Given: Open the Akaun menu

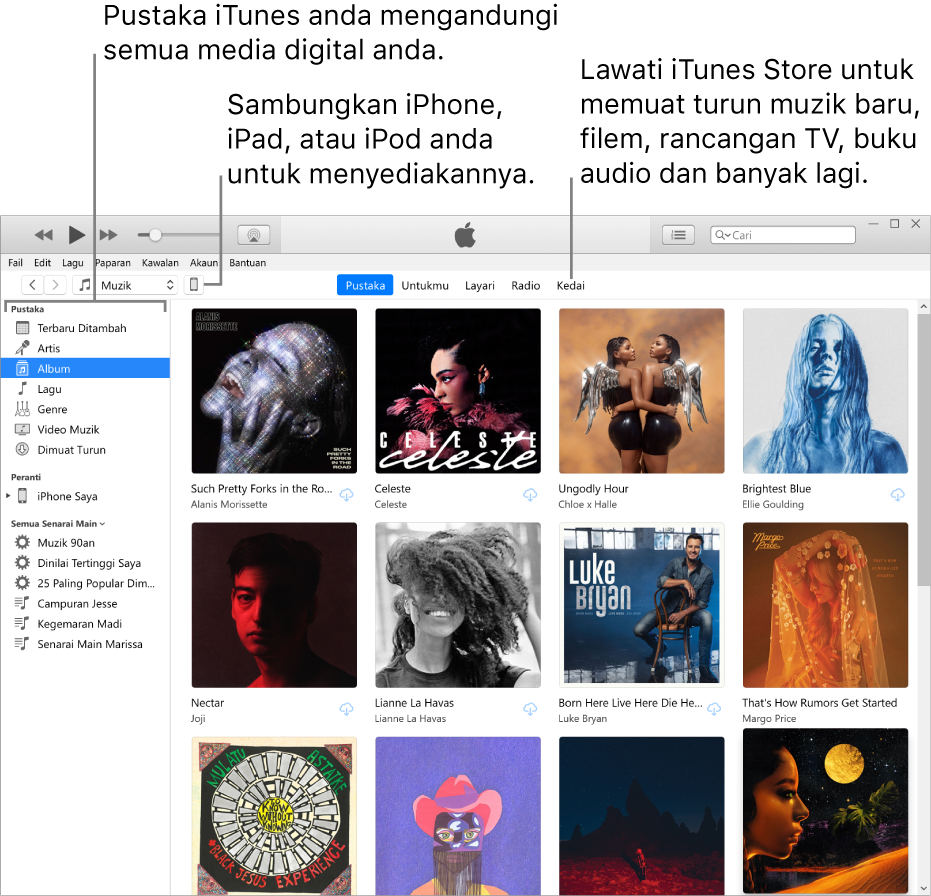Looking at the screenshot, I should click(203, 262).
